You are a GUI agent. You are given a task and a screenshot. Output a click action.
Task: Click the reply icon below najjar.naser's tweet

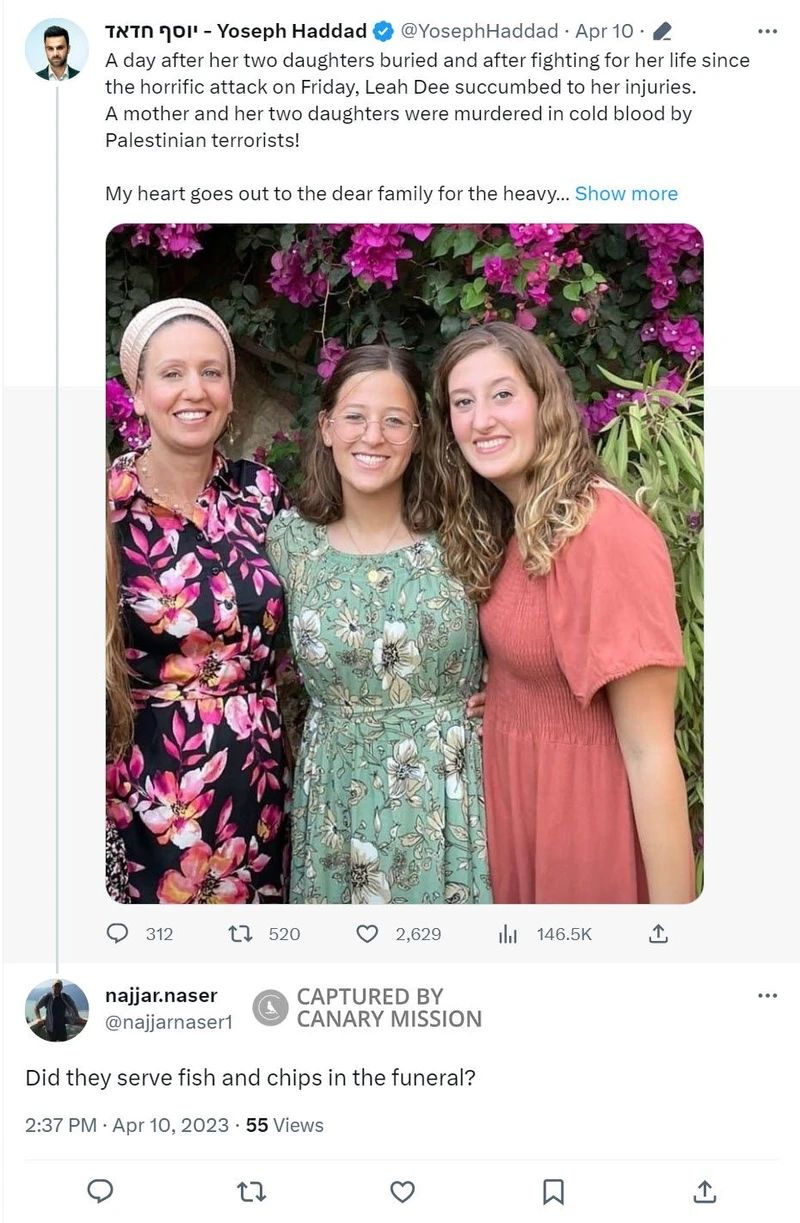click(100, 1191)
